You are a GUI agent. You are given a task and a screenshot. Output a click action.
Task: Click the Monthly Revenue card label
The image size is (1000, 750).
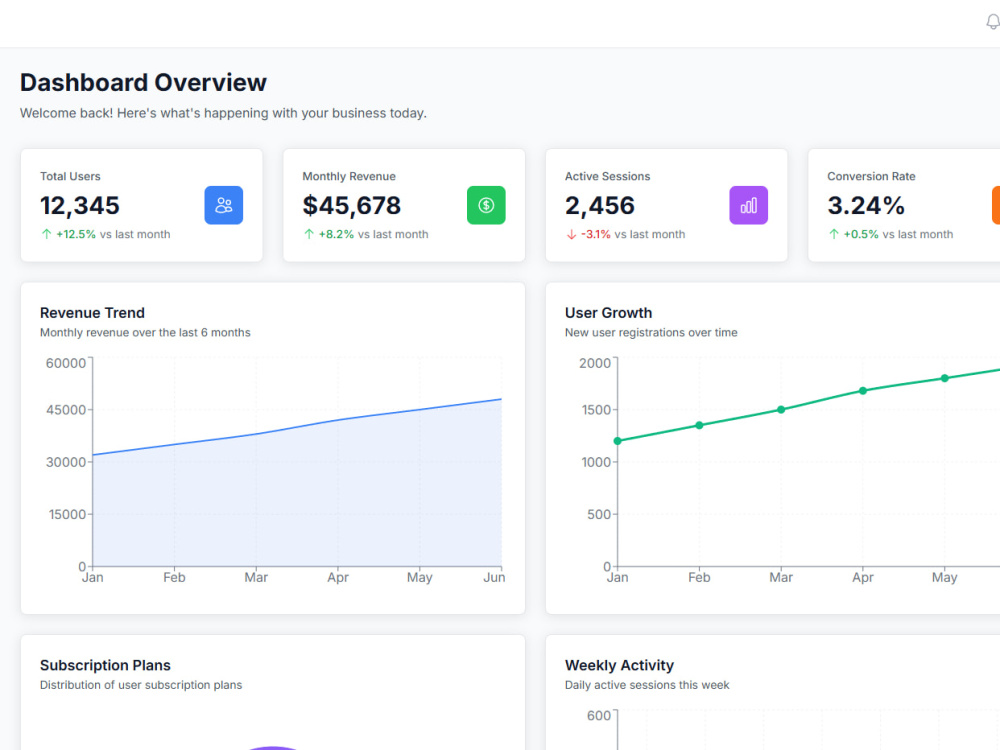(349, 176)
